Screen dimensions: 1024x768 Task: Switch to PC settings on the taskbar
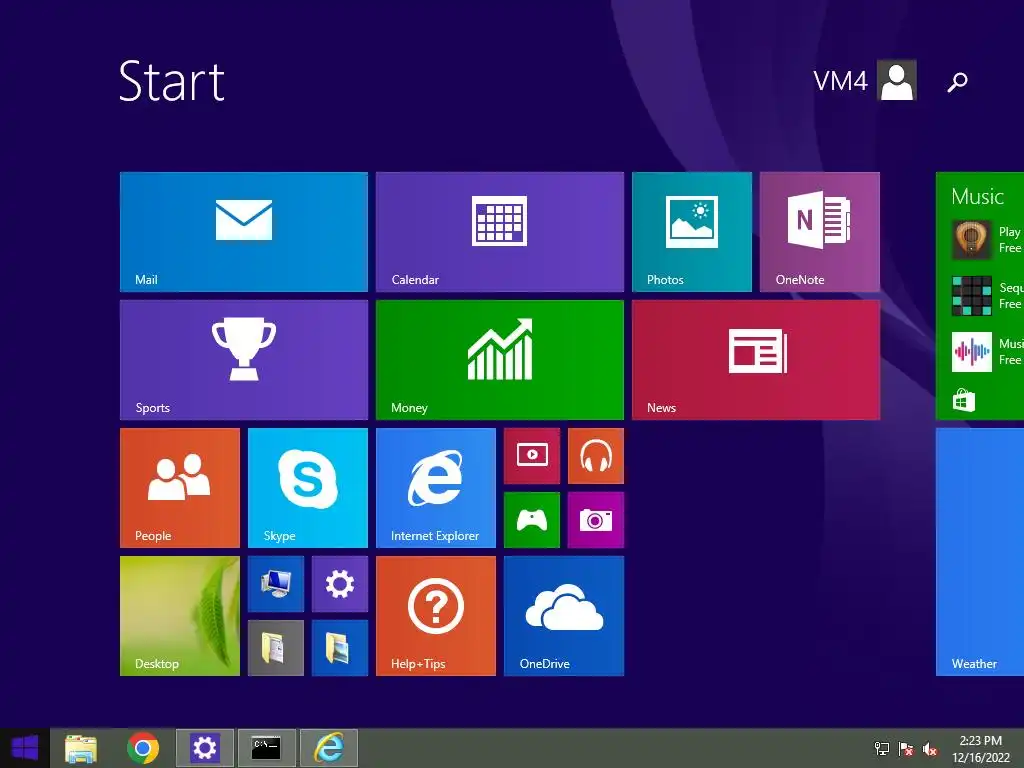tap(204, 748)
